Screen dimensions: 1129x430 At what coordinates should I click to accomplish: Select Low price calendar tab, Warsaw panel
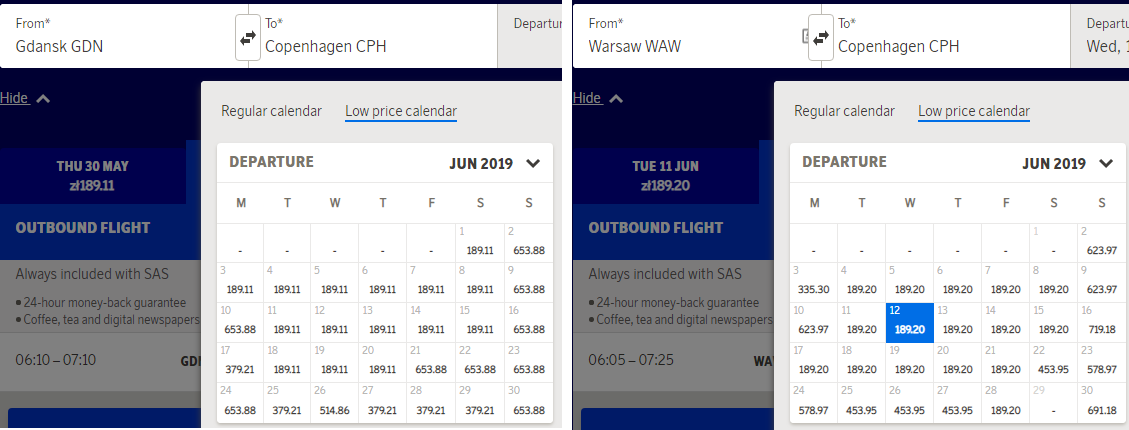(974, 112)
